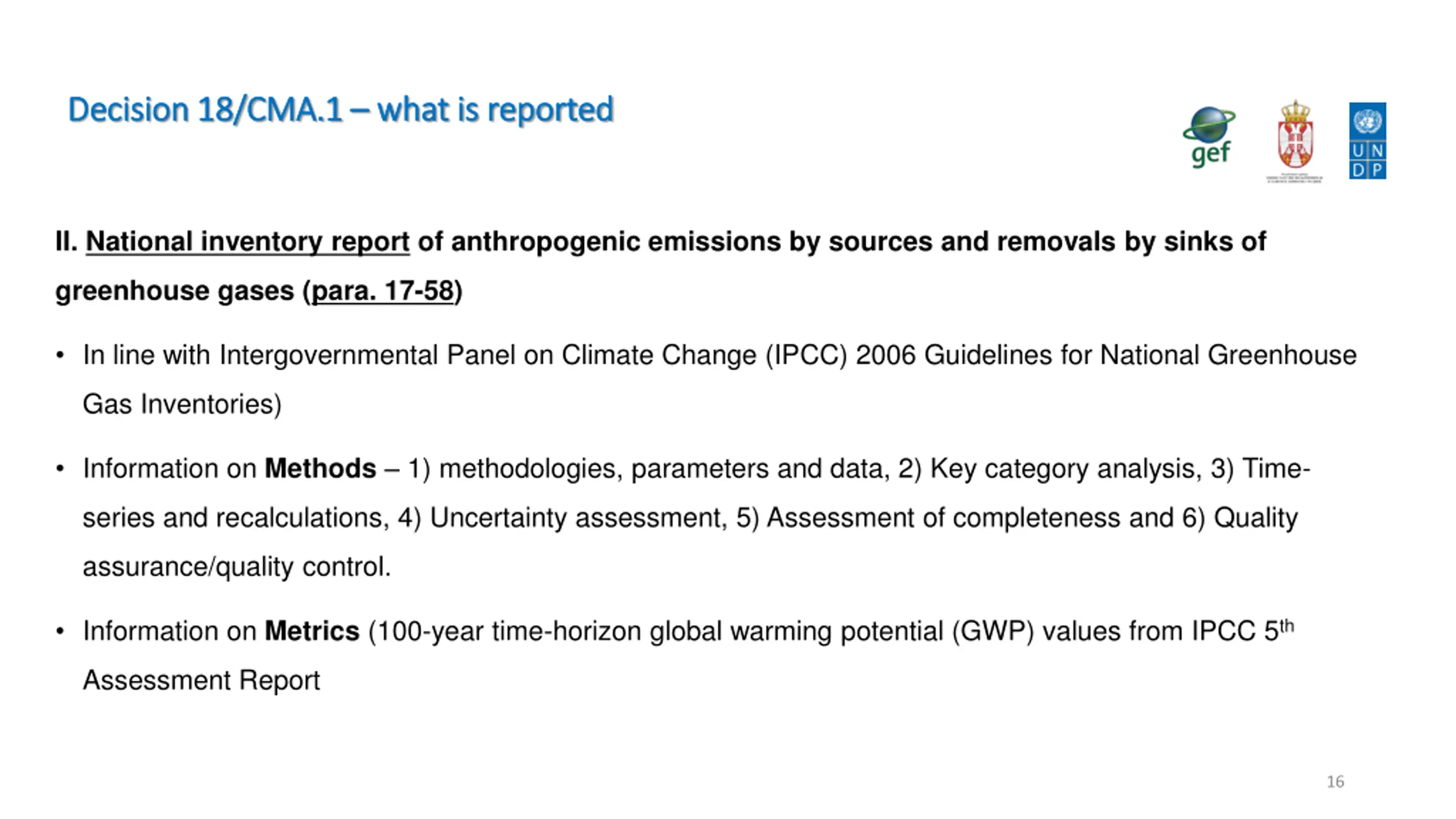Click the first bullet point marker
Viewport: 1456px width, 819px height.
[x=60, y=355]
